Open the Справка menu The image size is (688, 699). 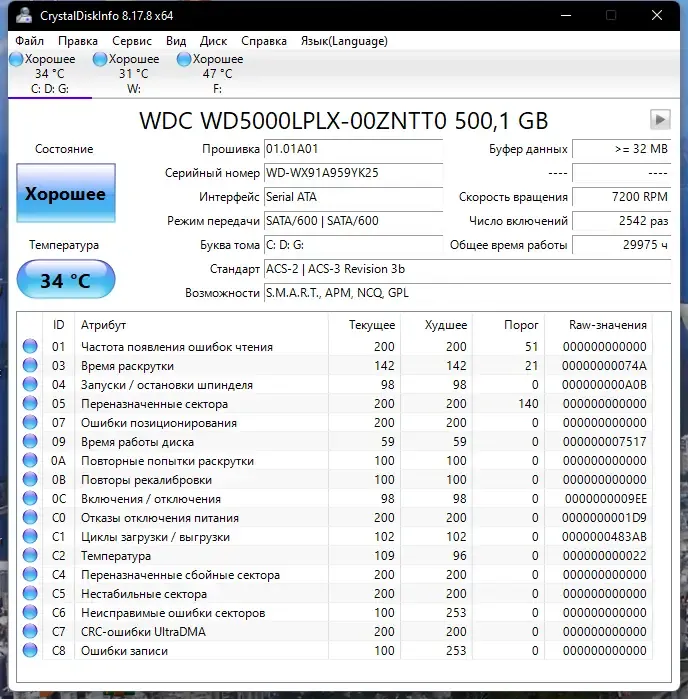(x=264, y=41)
